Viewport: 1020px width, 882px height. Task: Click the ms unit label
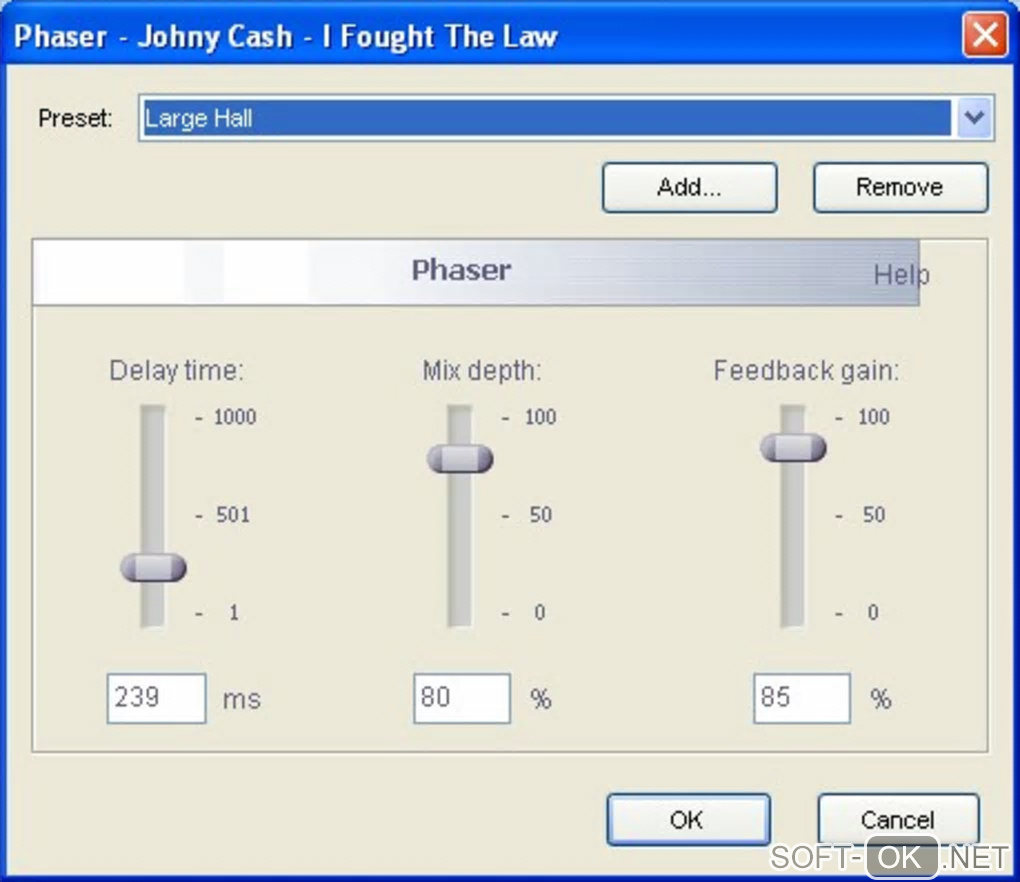241,700
